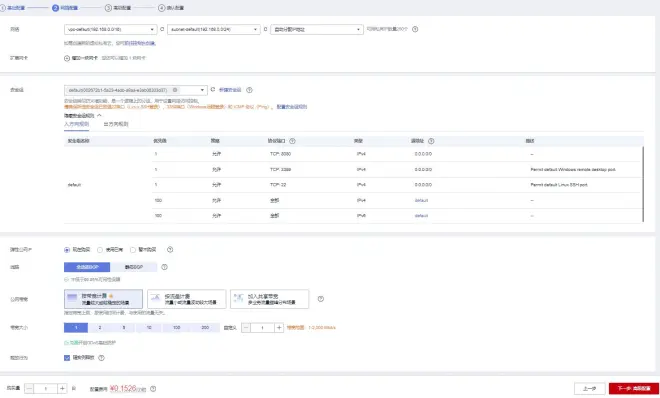Refresh the subnet list next to subnet-default
This screenshot has height=398, width=660.
(265, 29)
